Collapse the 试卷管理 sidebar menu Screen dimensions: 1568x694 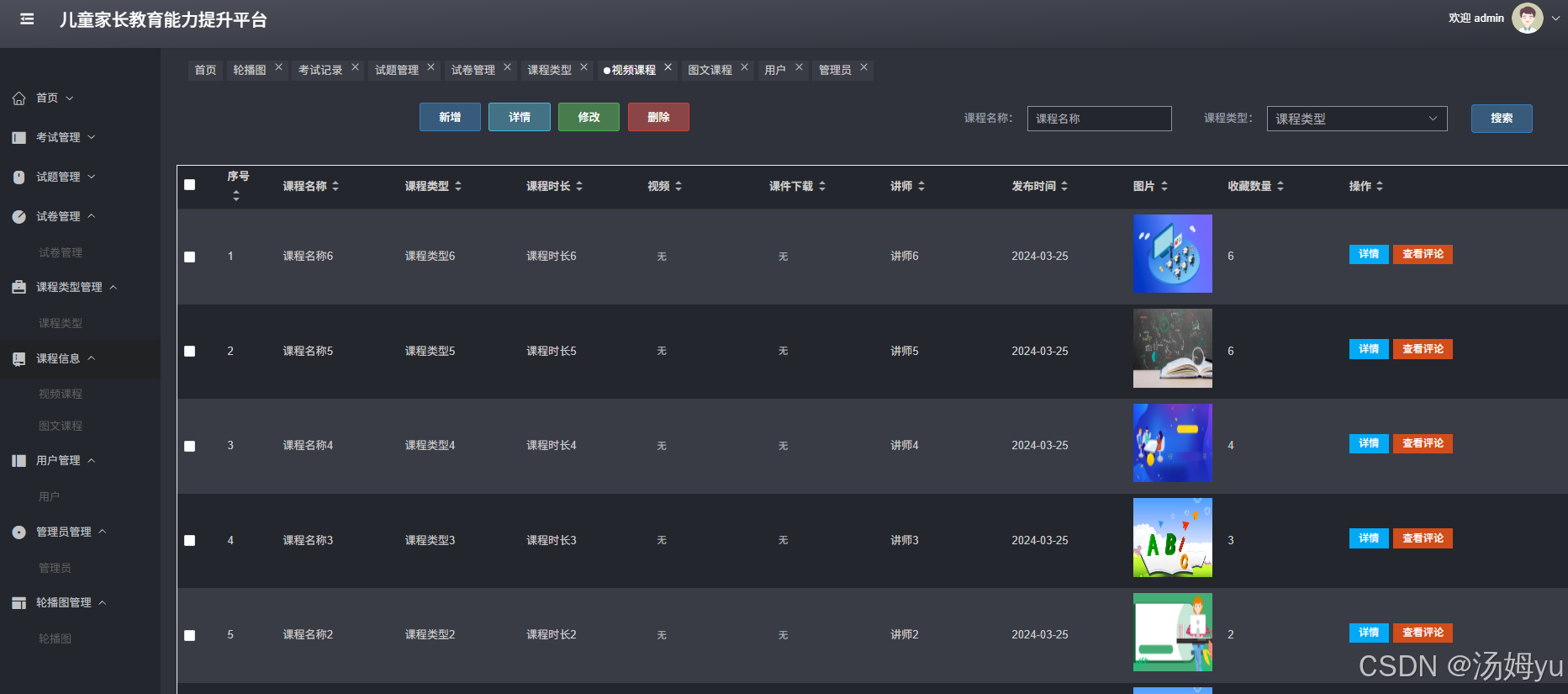click(92, 216)
